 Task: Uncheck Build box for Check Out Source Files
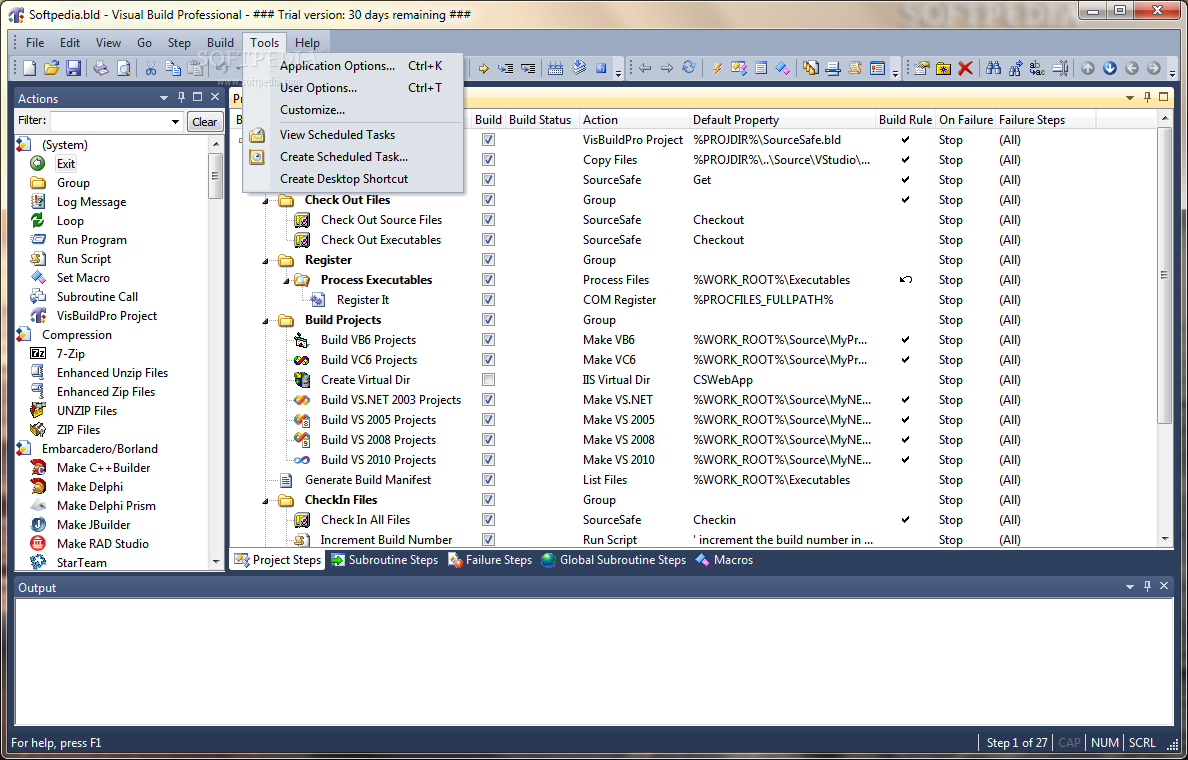click(x=489, y=220)
